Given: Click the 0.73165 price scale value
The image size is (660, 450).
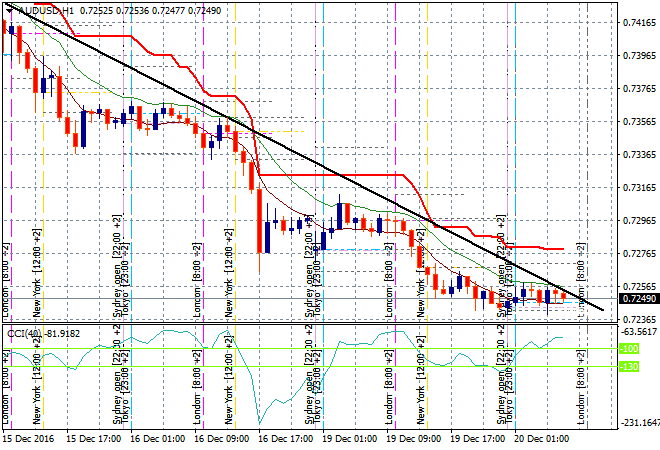Looking at the screenshot, I should (637, 187).
